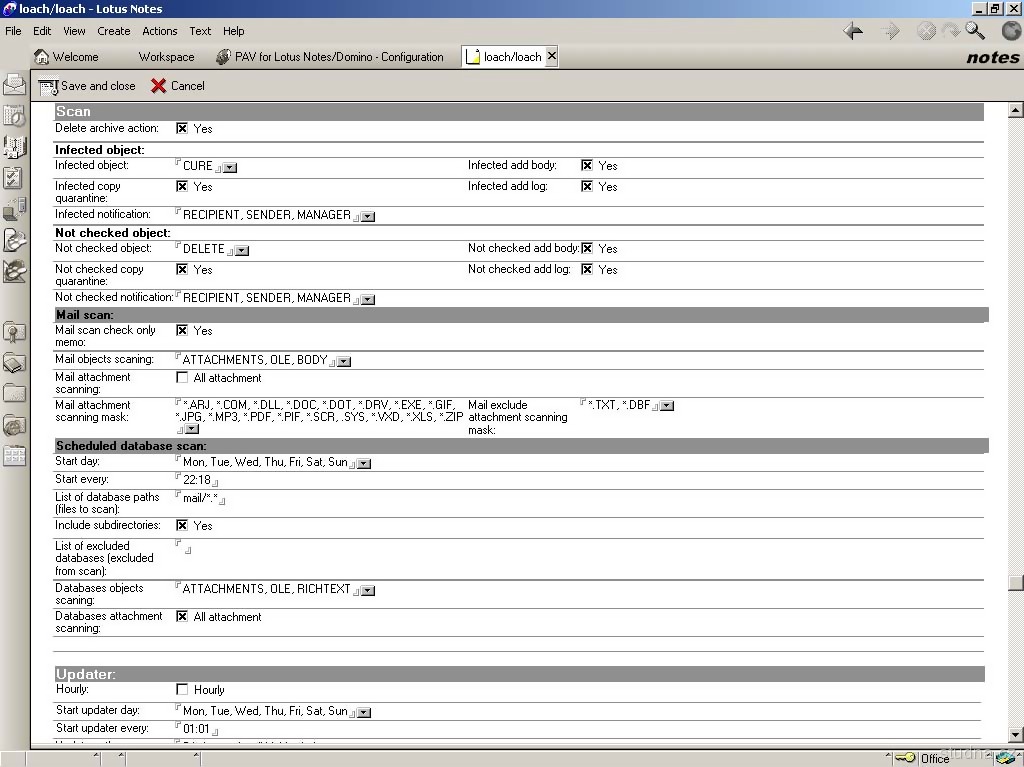The width and height of the screenshot is (1024, 767).
Task: Click the vertical scrollbar thumb
Action: pos(1016,583)
